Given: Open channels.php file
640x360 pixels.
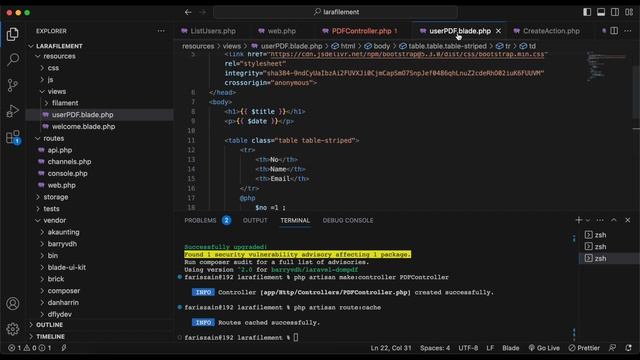Looking at the screenshot, I should coord(69,162).
